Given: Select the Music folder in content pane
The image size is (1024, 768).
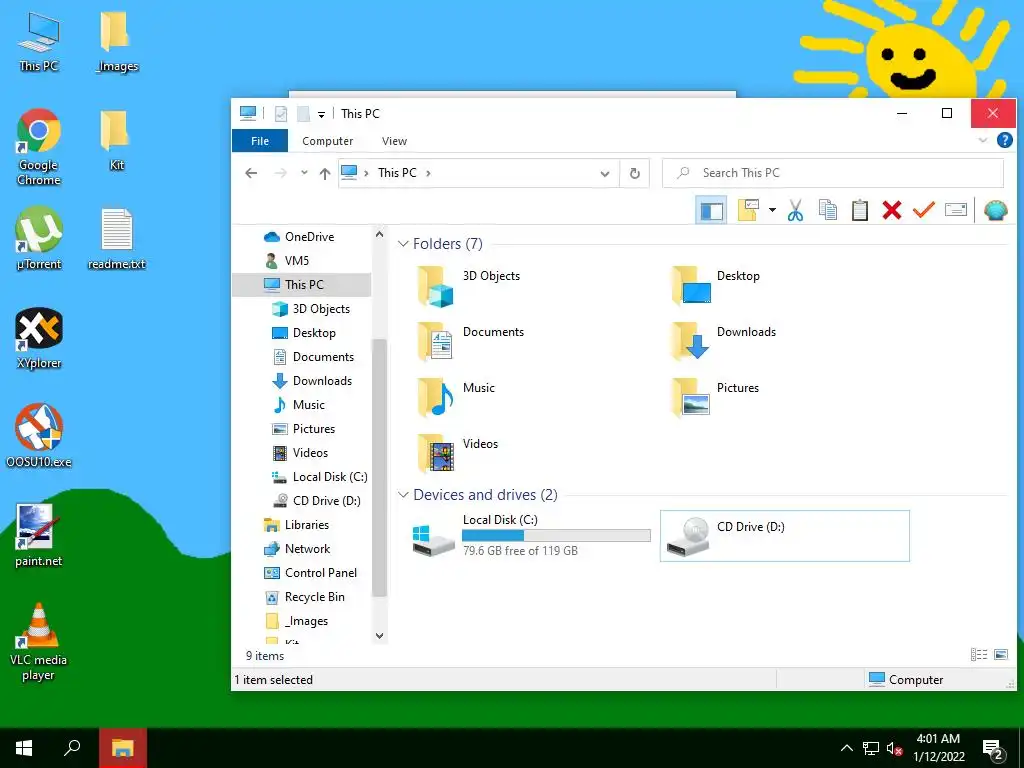Looking at the screenshot, I should [456, 398].
